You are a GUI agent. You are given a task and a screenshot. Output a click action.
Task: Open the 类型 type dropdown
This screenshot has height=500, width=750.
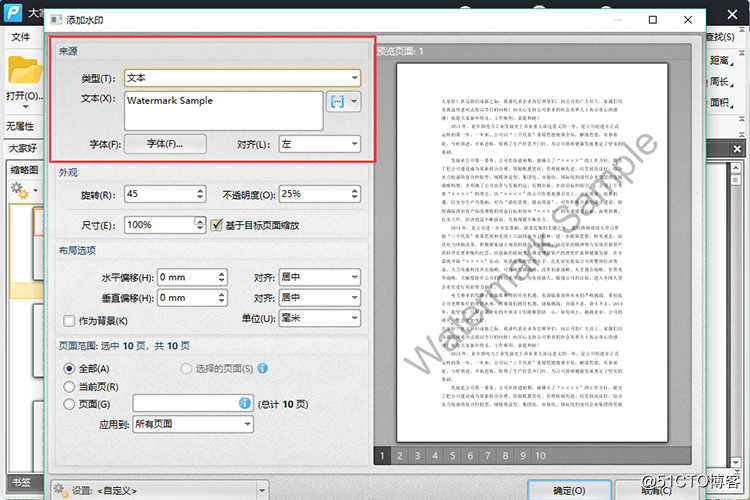pyautogui.click(x=243, y=78)
